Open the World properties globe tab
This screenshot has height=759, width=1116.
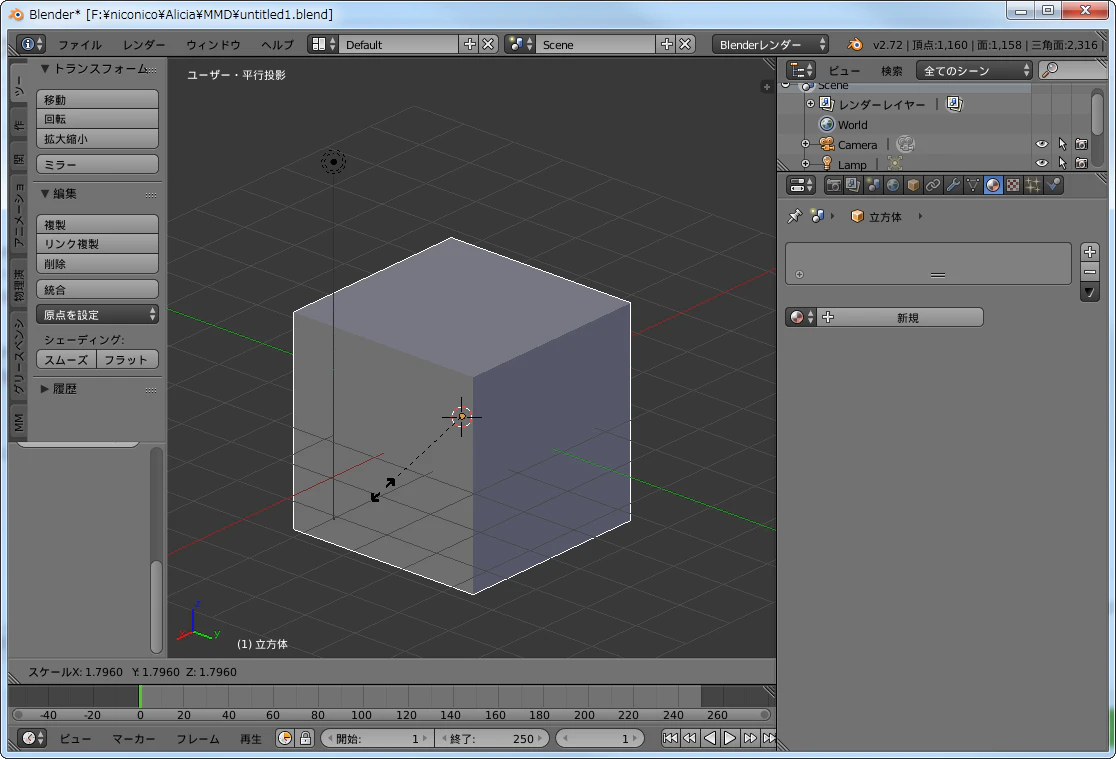coord(893,185)
